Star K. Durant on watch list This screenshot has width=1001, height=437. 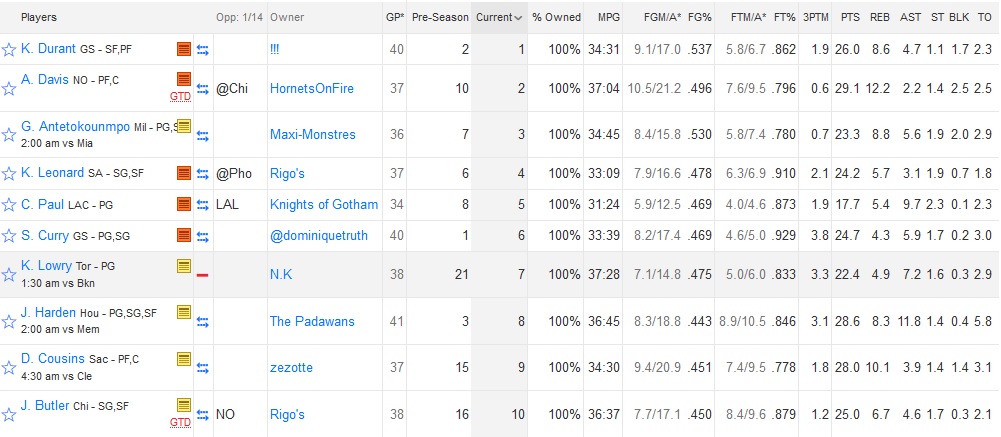pyautogui.click(x=8, y=50)
